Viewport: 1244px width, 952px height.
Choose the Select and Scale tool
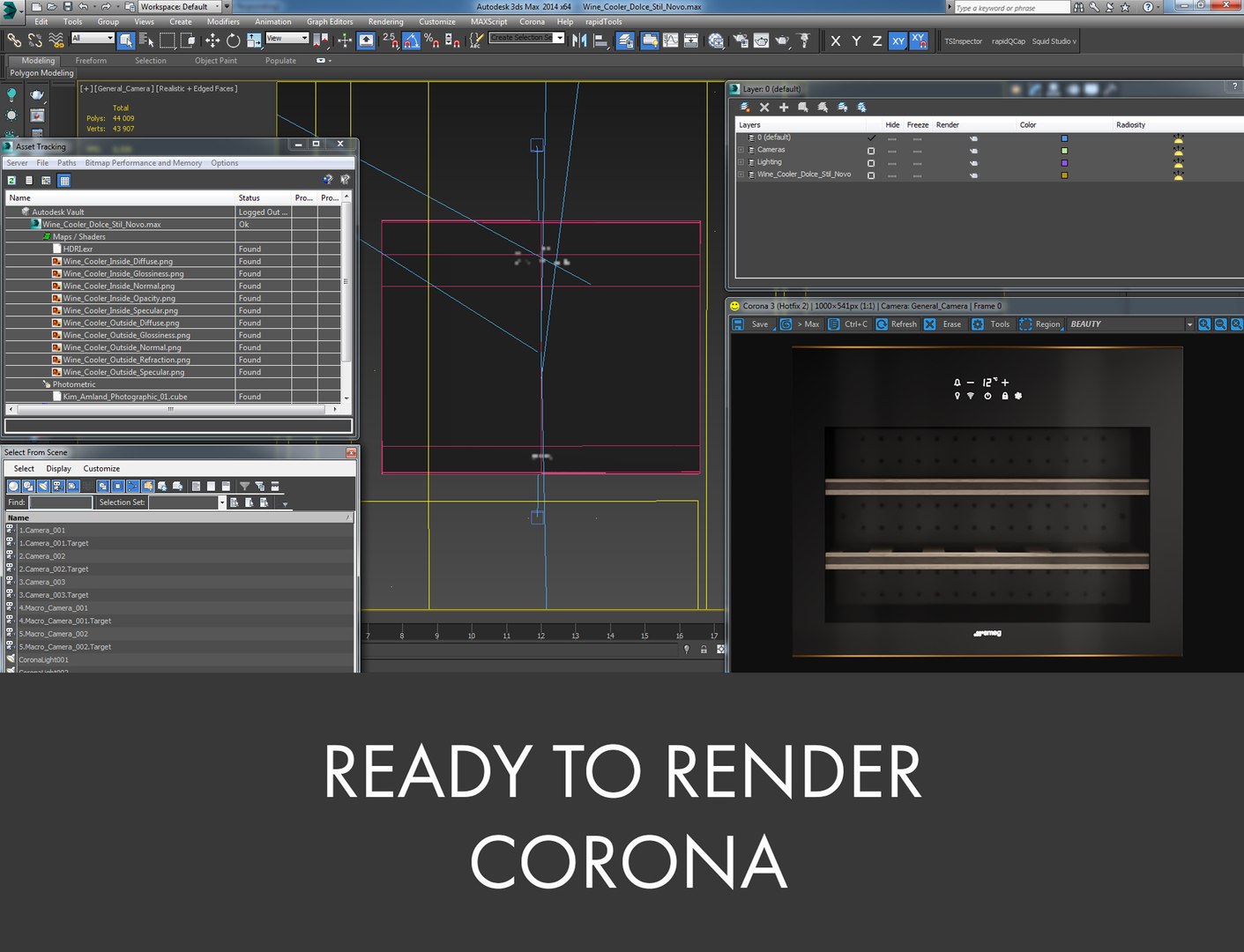pyautogui.click(x=254, y=41)
